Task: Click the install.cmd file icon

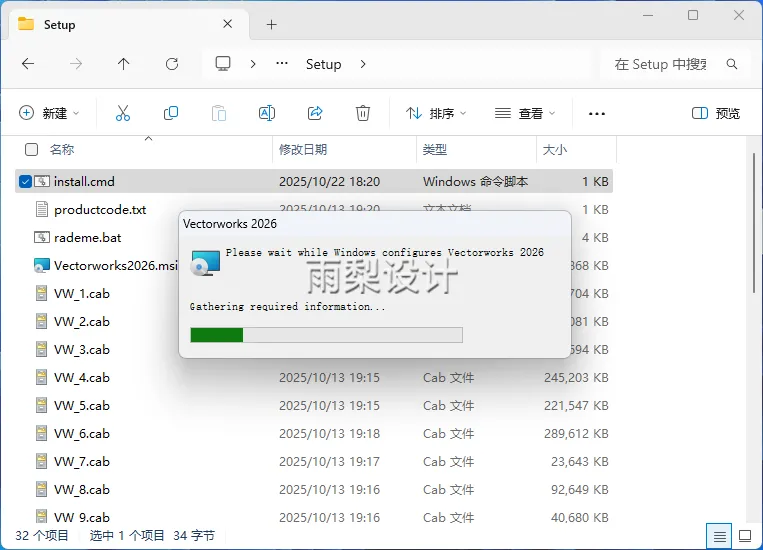Action: [42, 182]
